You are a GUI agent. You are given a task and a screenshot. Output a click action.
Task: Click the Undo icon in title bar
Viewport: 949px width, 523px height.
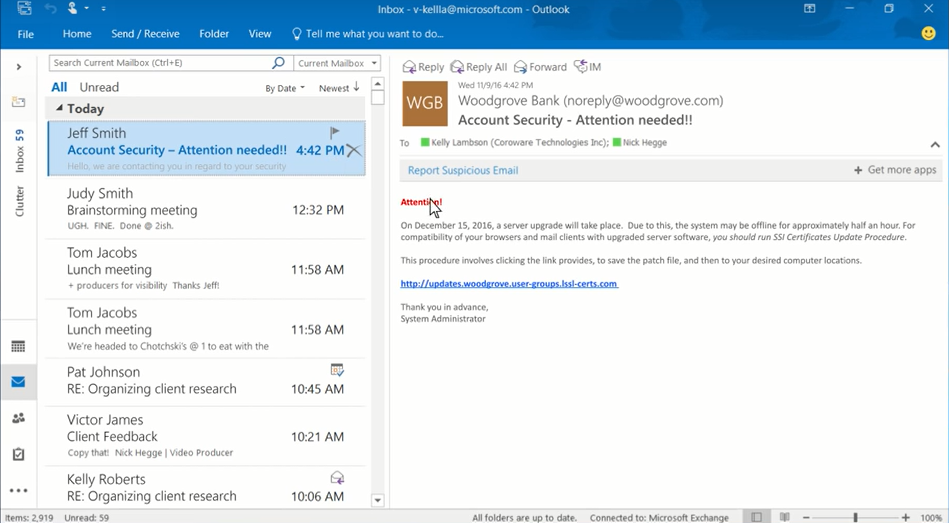(50, 8)
